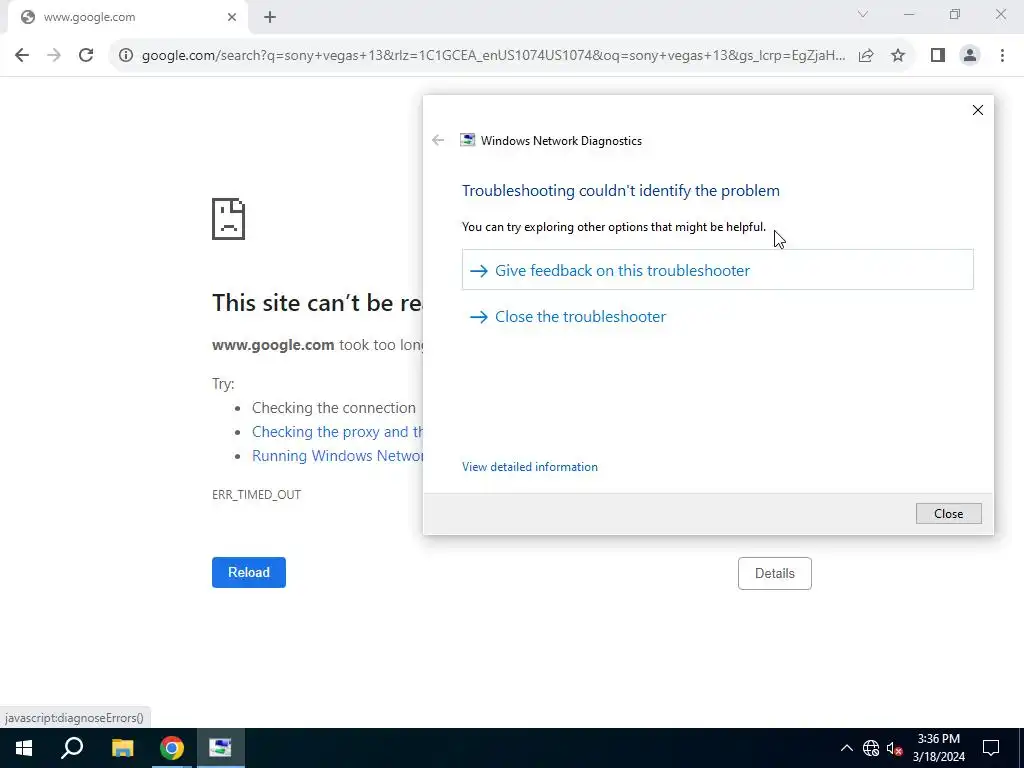Click the Details button

(775, 573)
